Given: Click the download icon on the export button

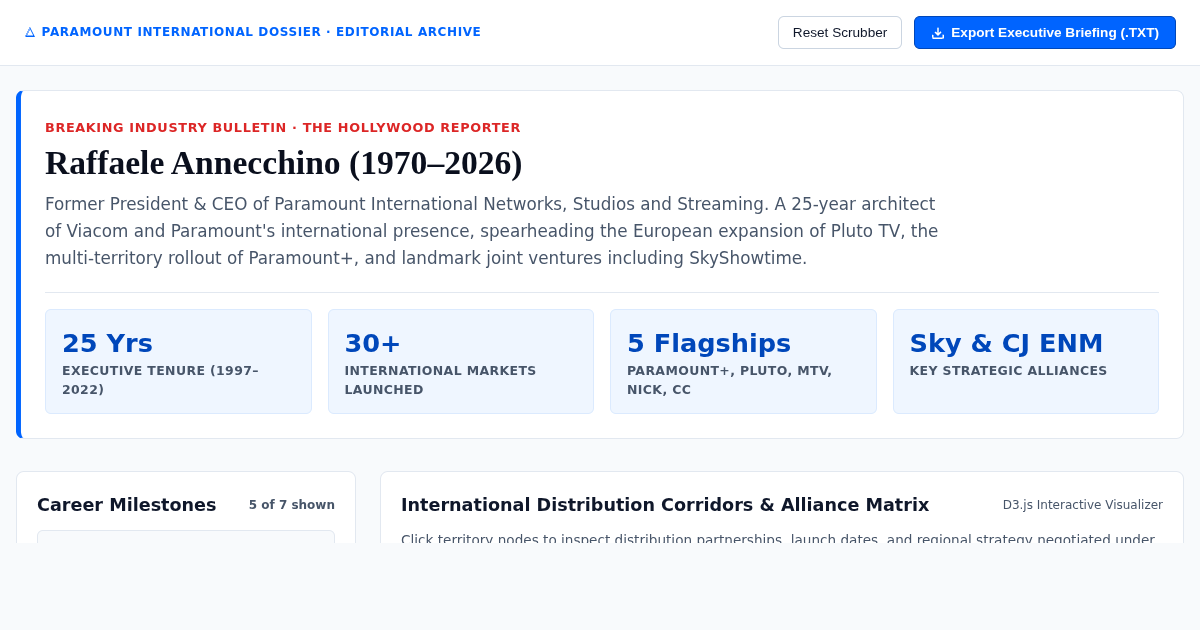Looking at the screenshot, I should click(x=938, y=33).
